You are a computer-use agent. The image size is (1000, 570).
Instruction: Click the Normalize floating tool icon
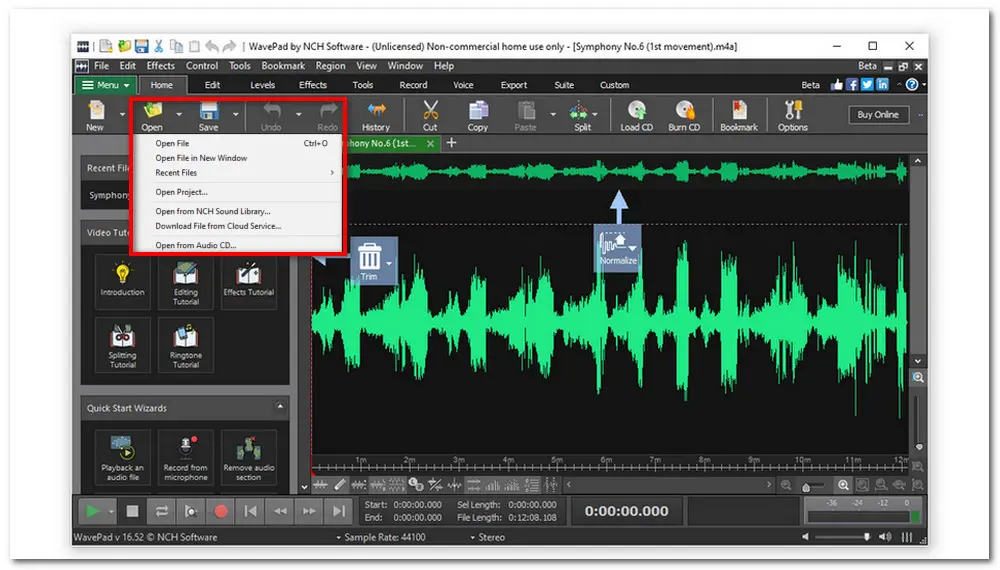coord(617,248)
